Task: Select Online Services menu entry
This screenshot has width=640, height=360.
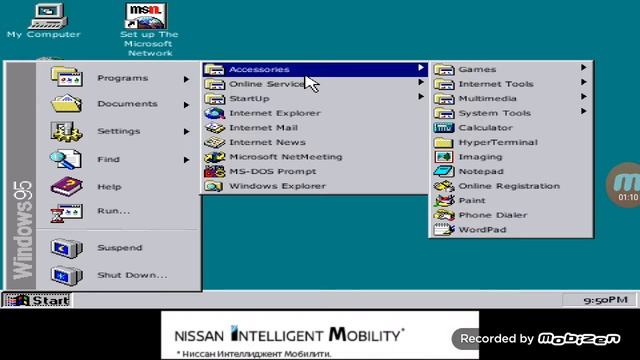Action: (315, 84)
